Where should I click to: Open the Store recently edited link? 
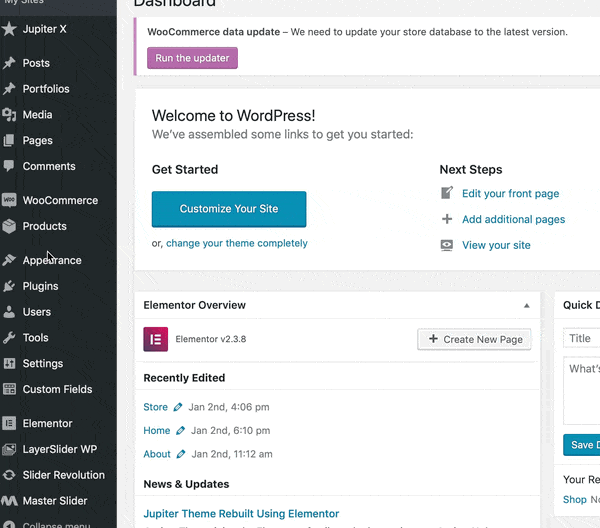[155, 407]
